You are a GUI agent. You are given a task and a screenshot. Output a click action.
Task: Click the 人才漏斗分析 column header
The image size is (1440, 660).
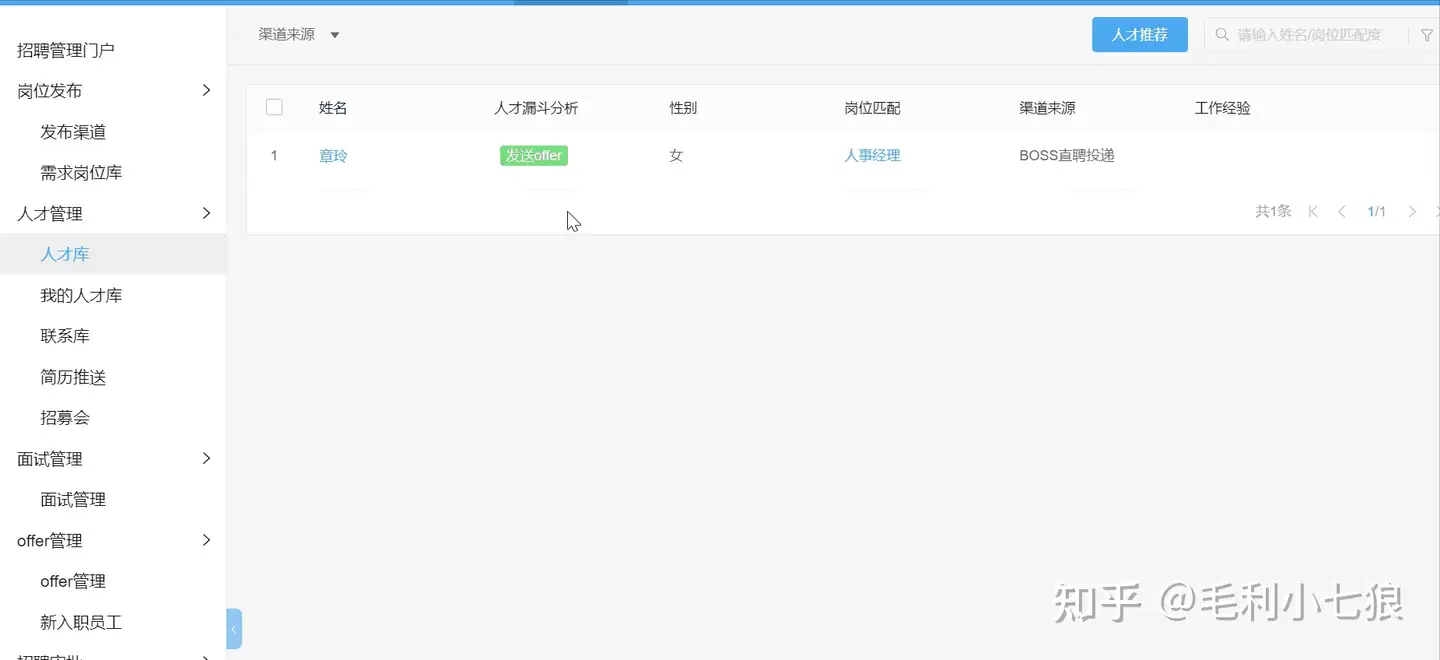coord(536,108)
